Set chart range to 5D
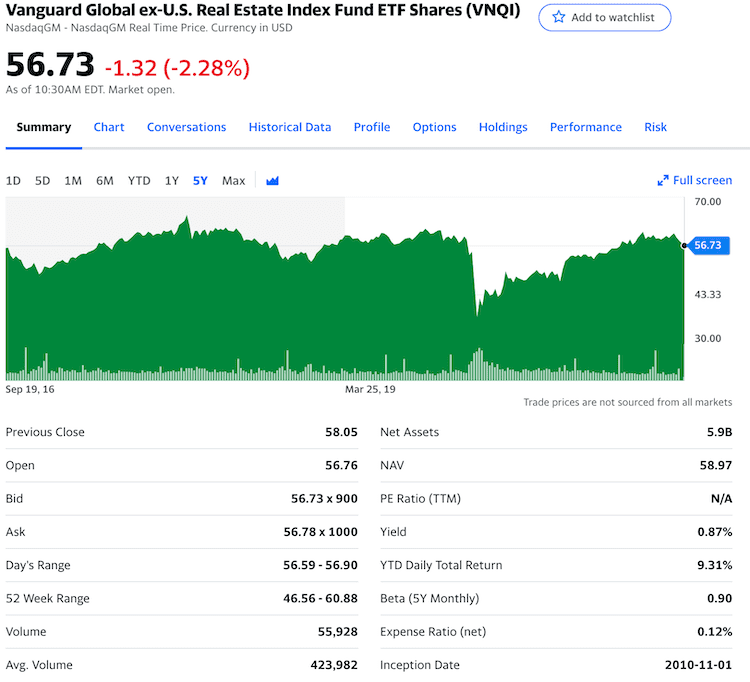The image size is (750, 682). [43, 181]
